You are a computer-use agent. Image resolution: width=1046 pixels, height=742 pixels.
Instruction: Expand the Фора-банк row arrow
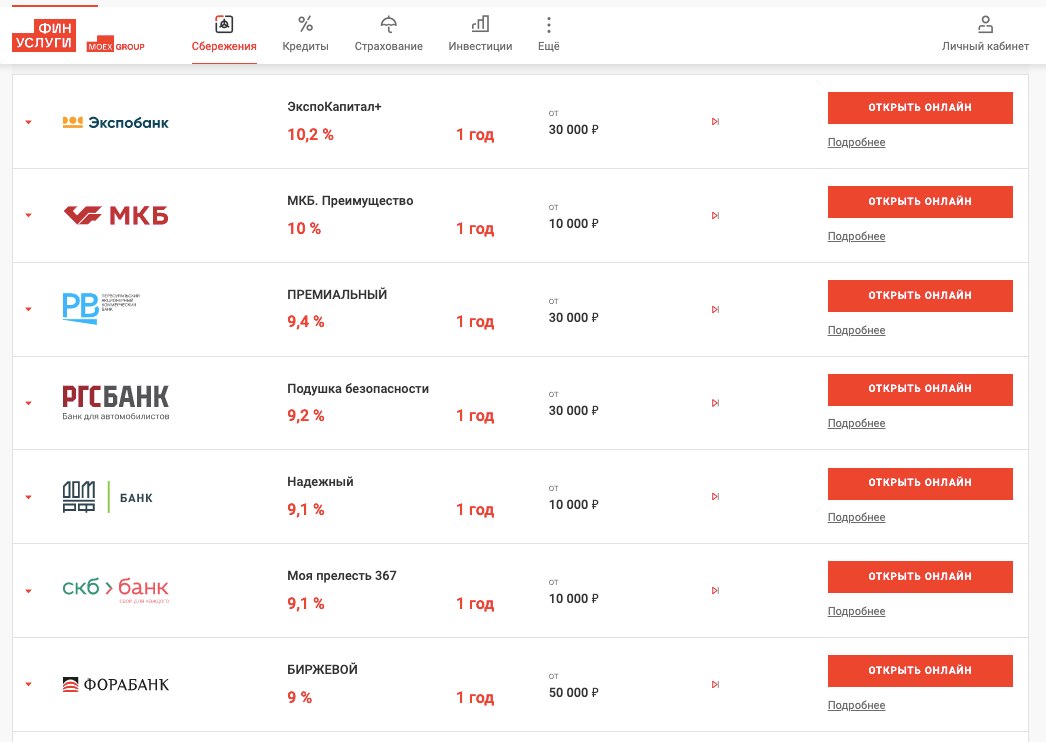[29, 685]
